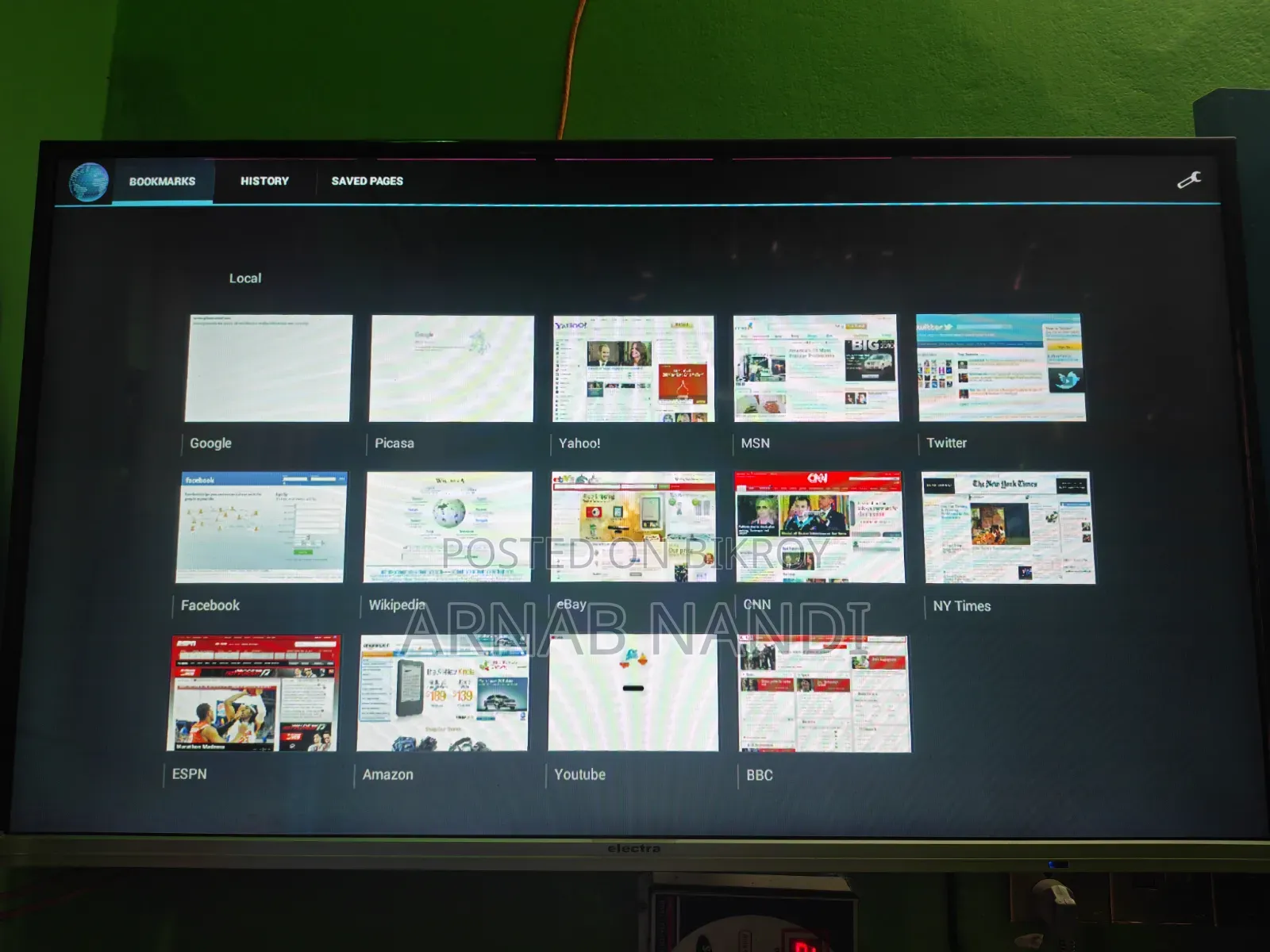Open the Google bookmark thumbnail
1270x952 pixels.
(x=268, y=368)
